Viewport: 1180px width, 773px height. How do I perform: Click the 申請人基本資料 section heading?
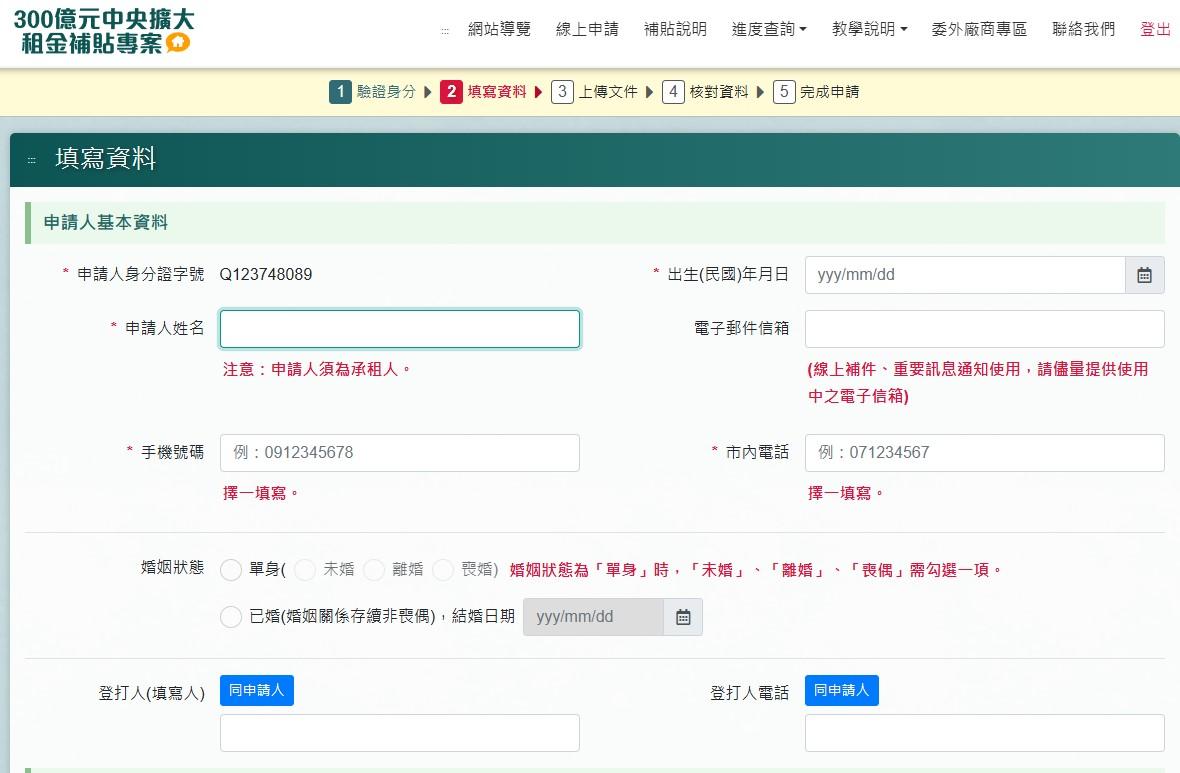click(105, 223)
